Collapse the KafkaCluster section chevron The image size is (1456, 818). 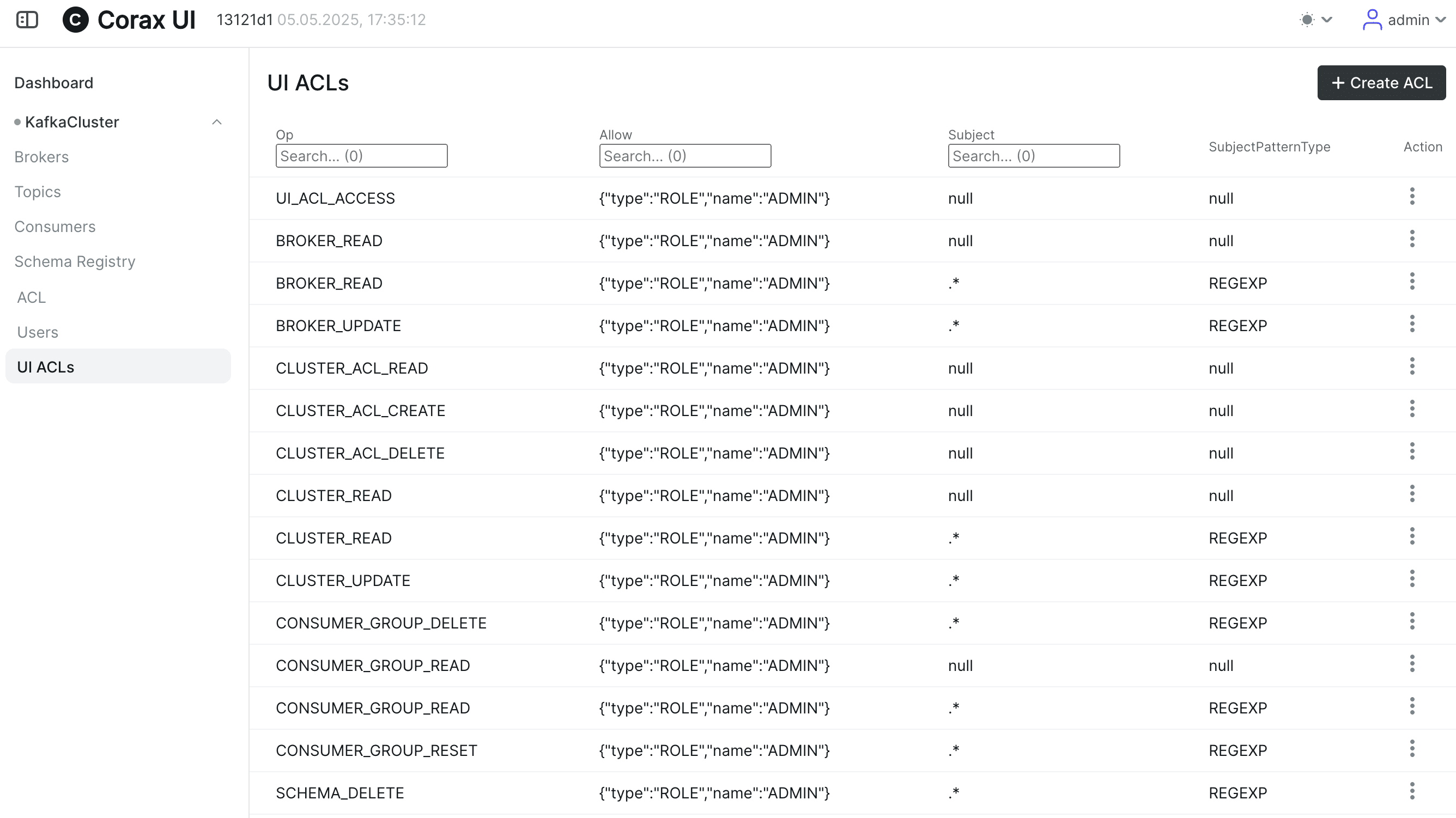tap(216, 122)
